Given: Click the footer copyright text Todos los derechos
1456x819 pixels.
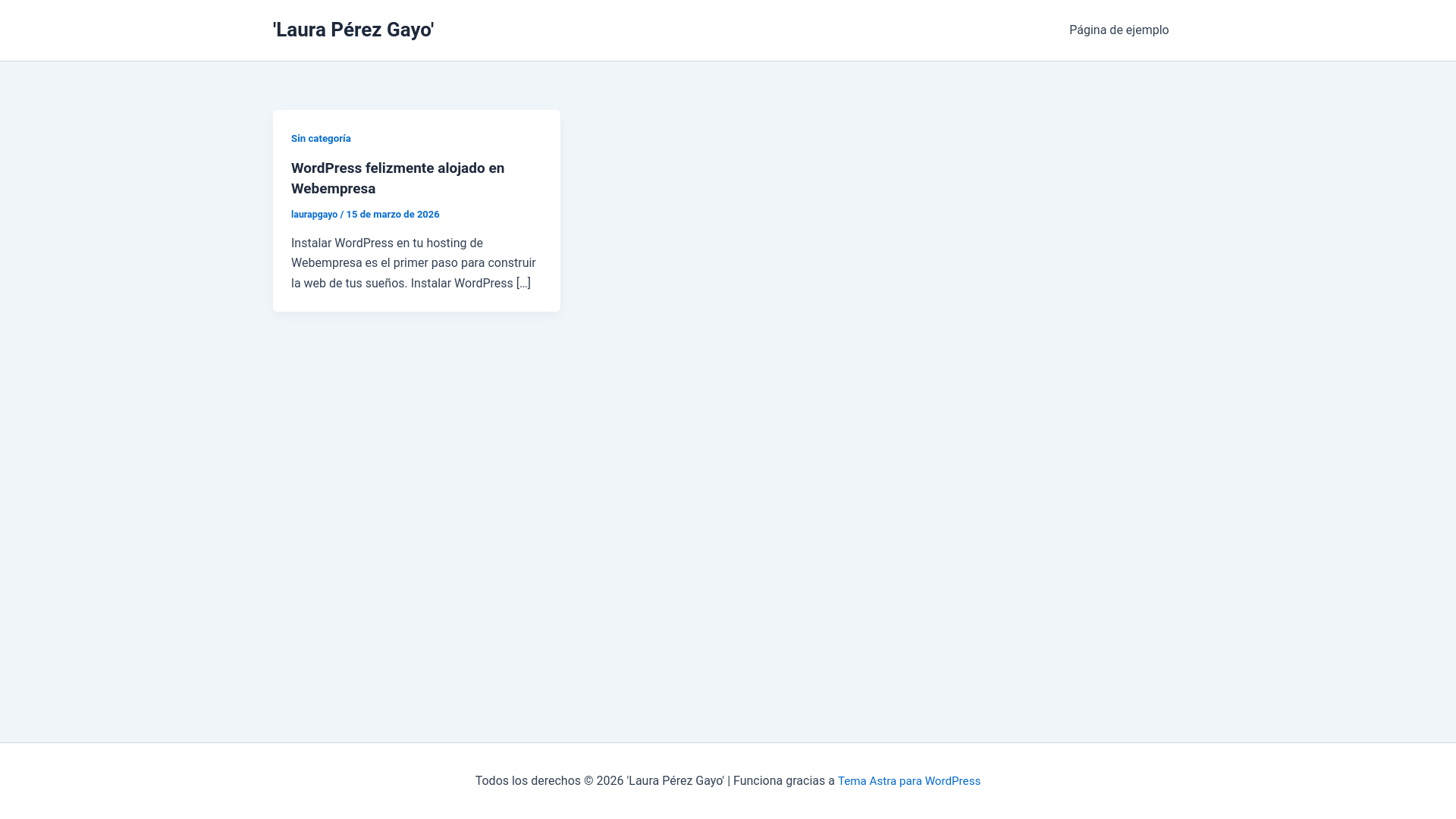Looking at the screenshot, I should click(x=527, y=781).
